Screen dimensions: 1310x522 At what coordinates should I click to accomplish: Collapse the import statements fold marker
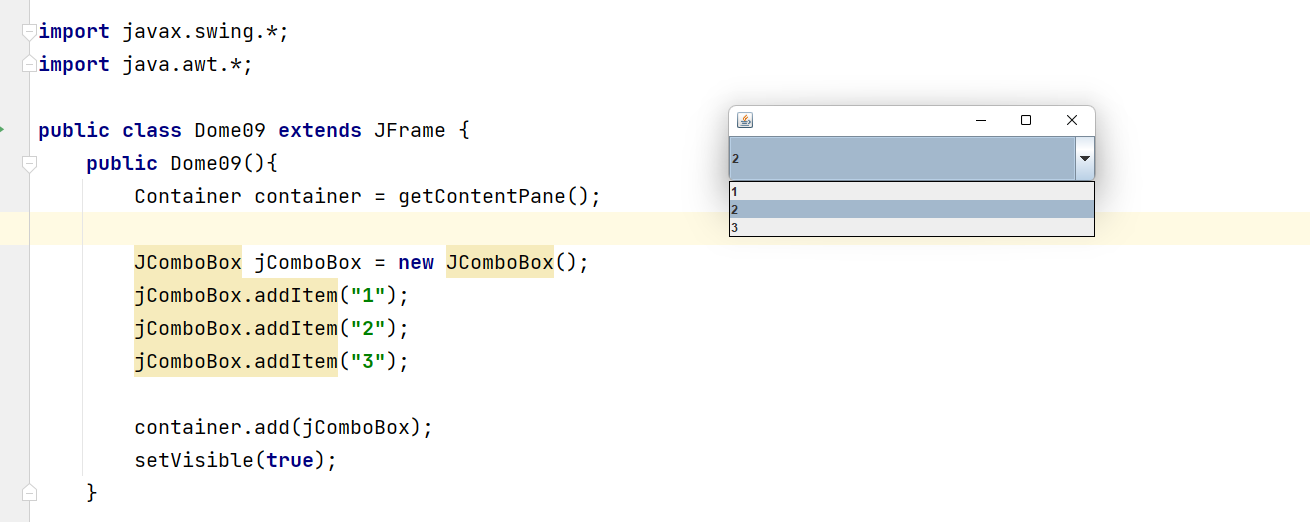(x=29, y=32)
